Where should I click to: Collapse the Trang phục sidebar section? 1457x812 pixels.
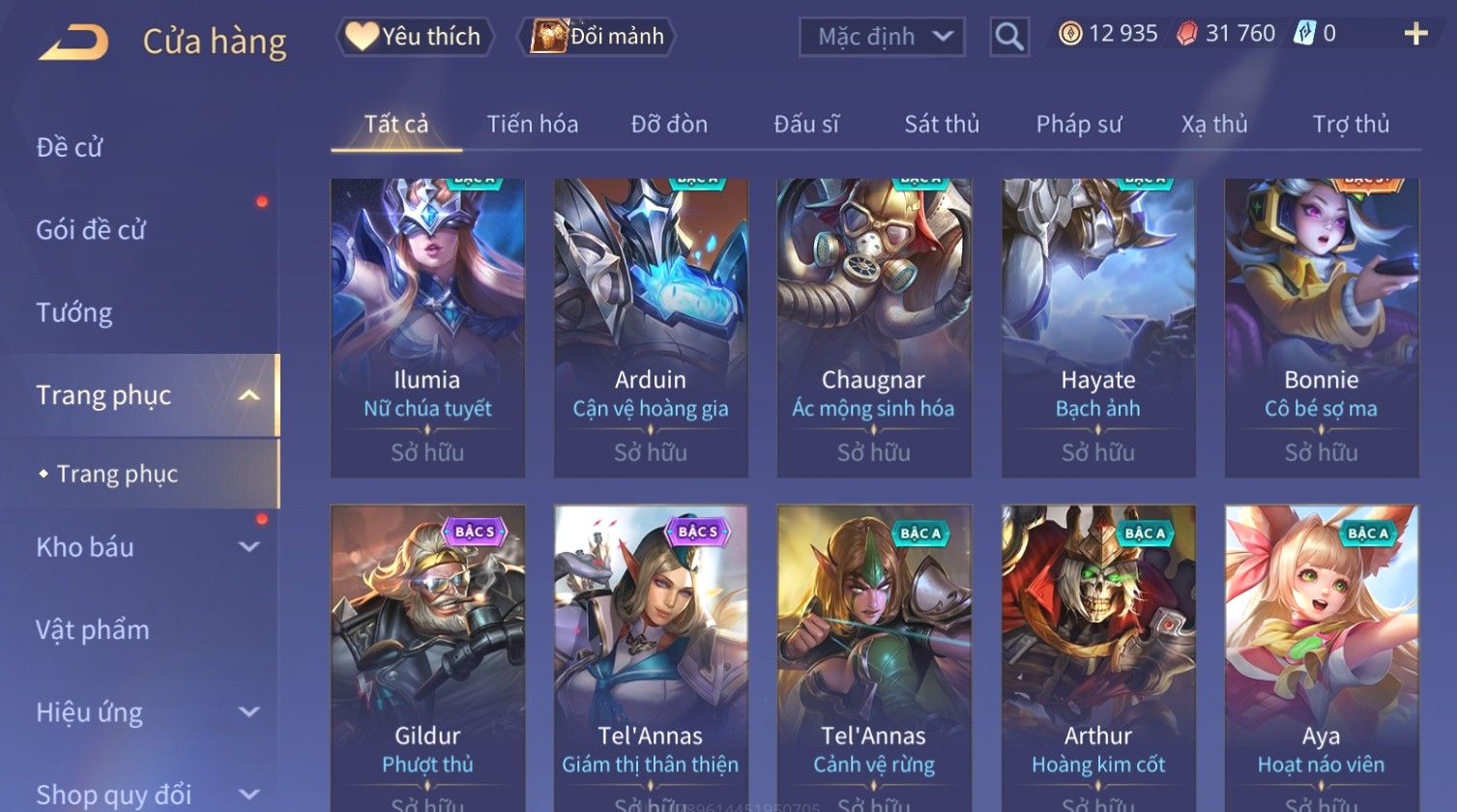pyautogui.click(x=248, y=395)
